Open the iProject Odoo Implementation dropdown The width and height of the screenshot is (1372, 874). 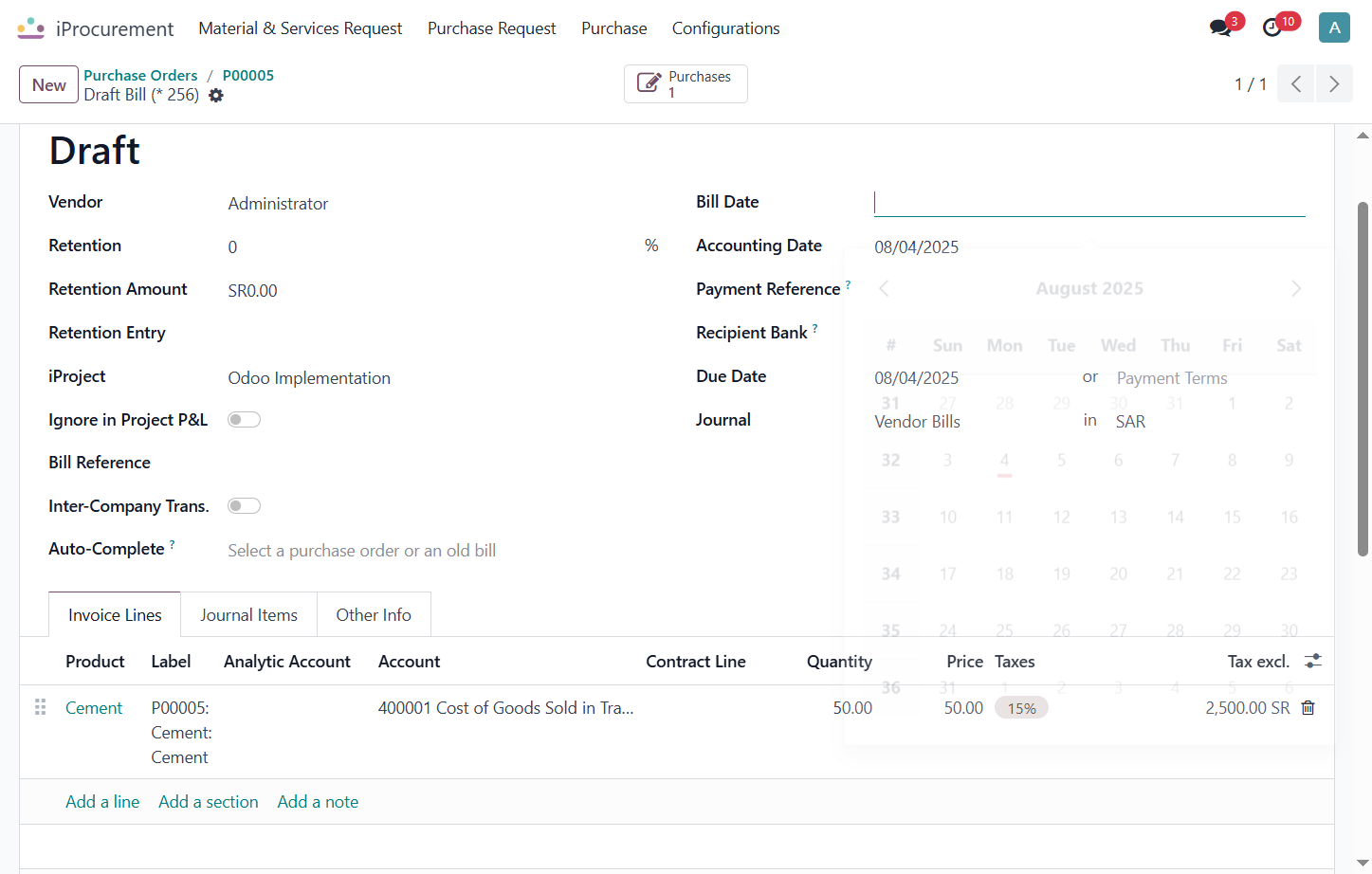(x=442, y=378)
